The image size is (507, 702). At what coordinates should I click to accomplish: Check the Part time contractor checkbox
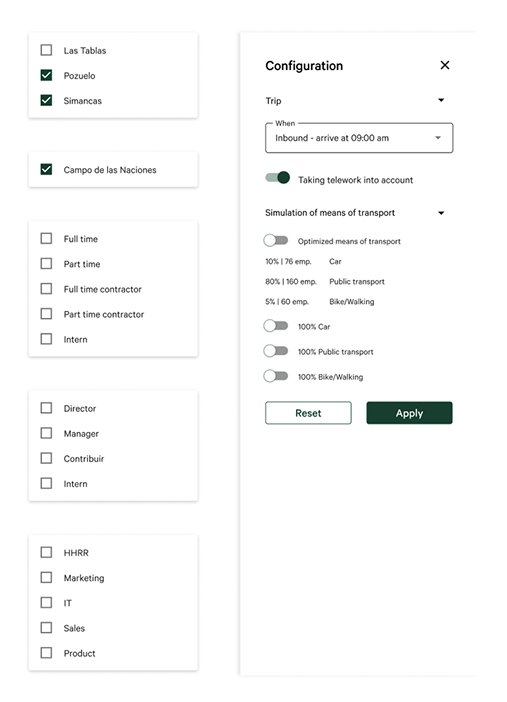tap(46, 313)
